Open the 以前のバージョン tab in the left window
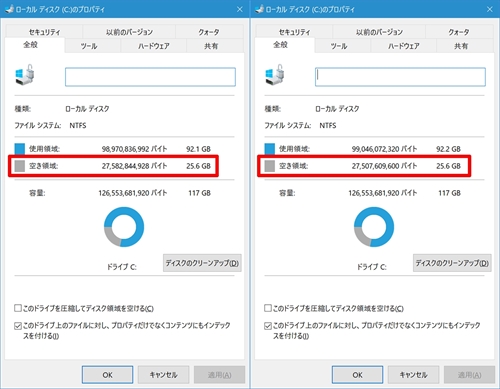500x389 pixels. tap(129, 32)
